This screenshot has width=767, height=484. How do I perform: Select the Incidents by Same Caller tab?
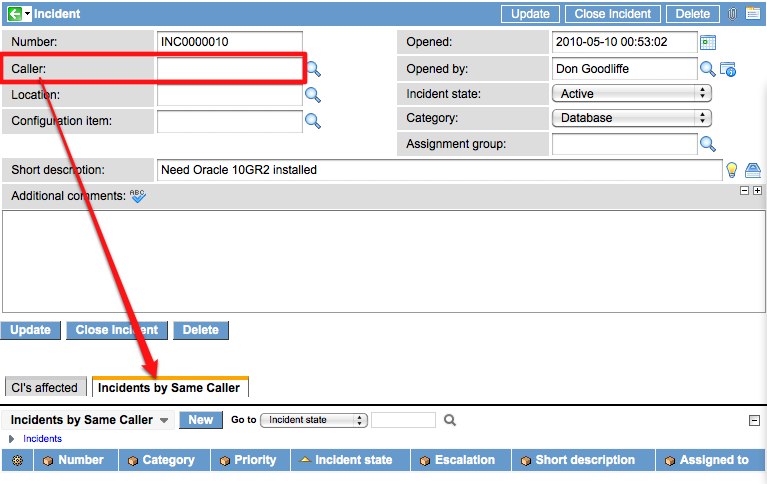click(x=169, y=388)
